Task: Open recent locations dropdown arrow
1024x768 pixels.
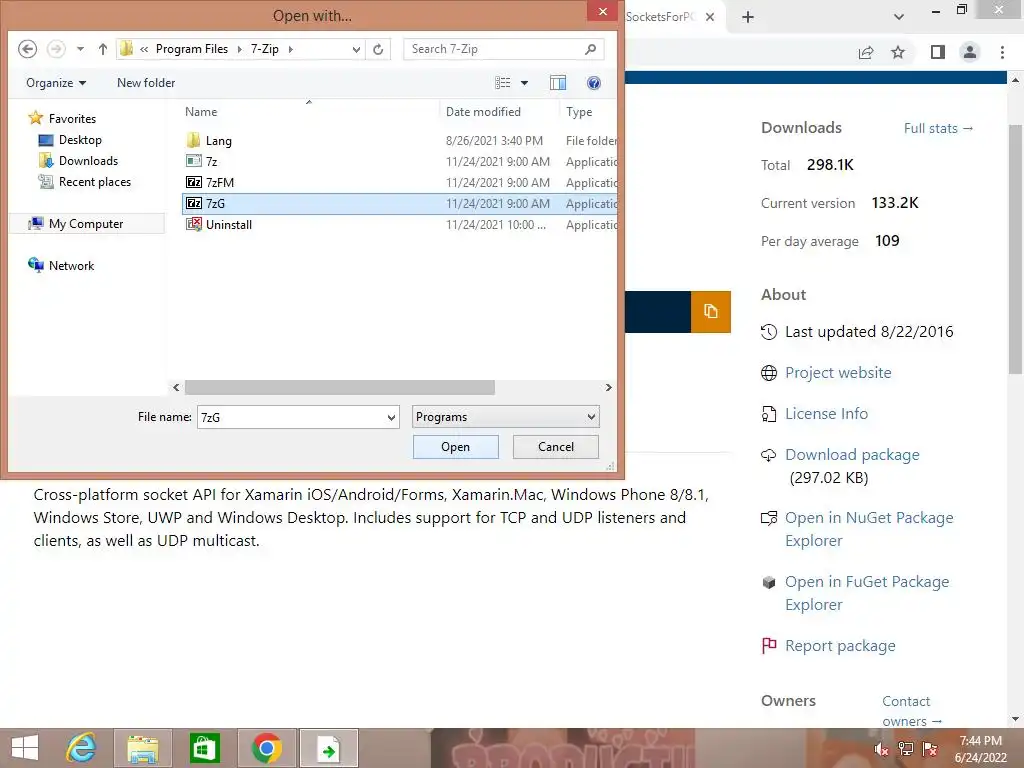Action: coord(80,49)
